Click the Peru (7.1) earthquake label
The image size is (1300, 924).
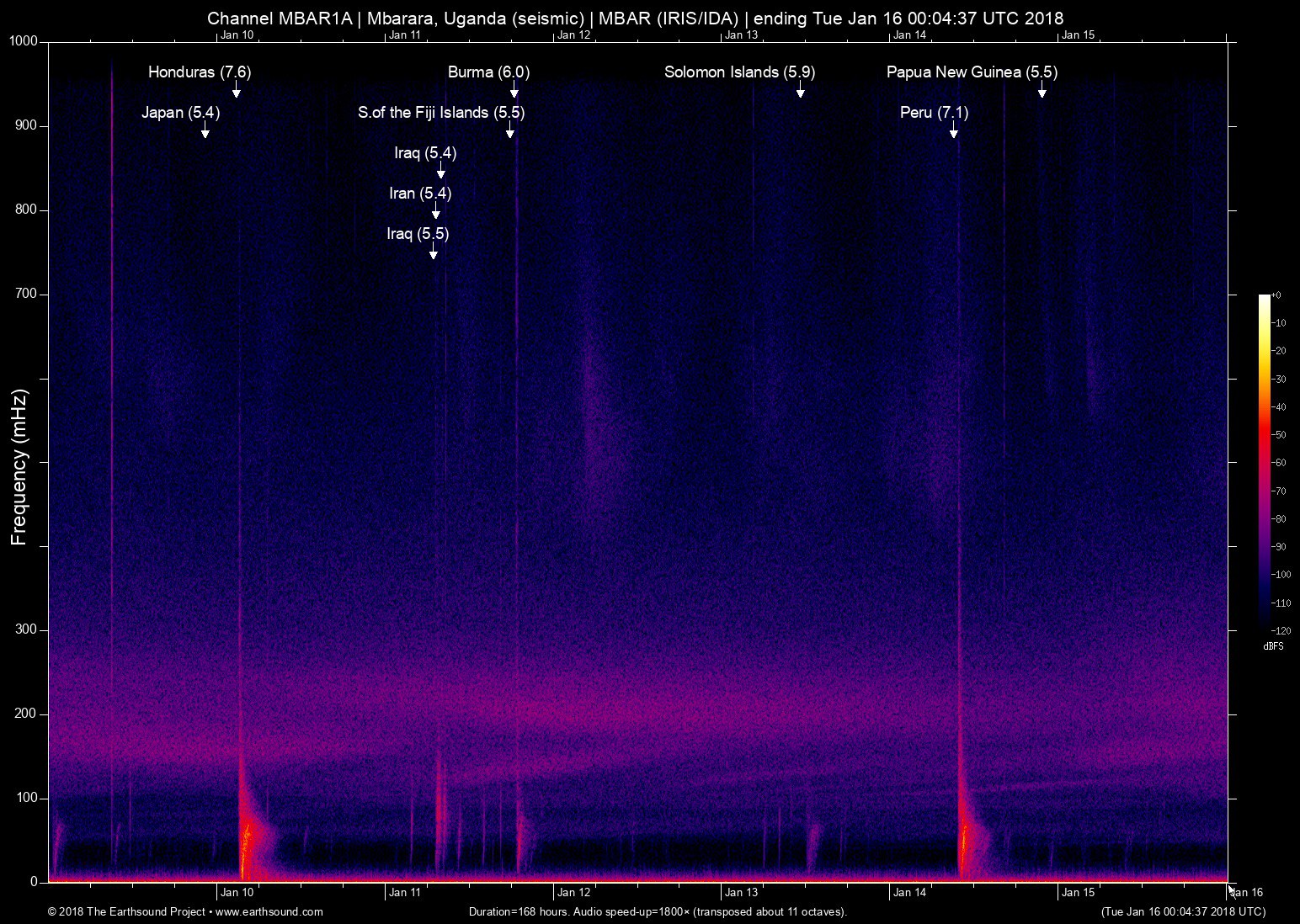pos(934,113)
